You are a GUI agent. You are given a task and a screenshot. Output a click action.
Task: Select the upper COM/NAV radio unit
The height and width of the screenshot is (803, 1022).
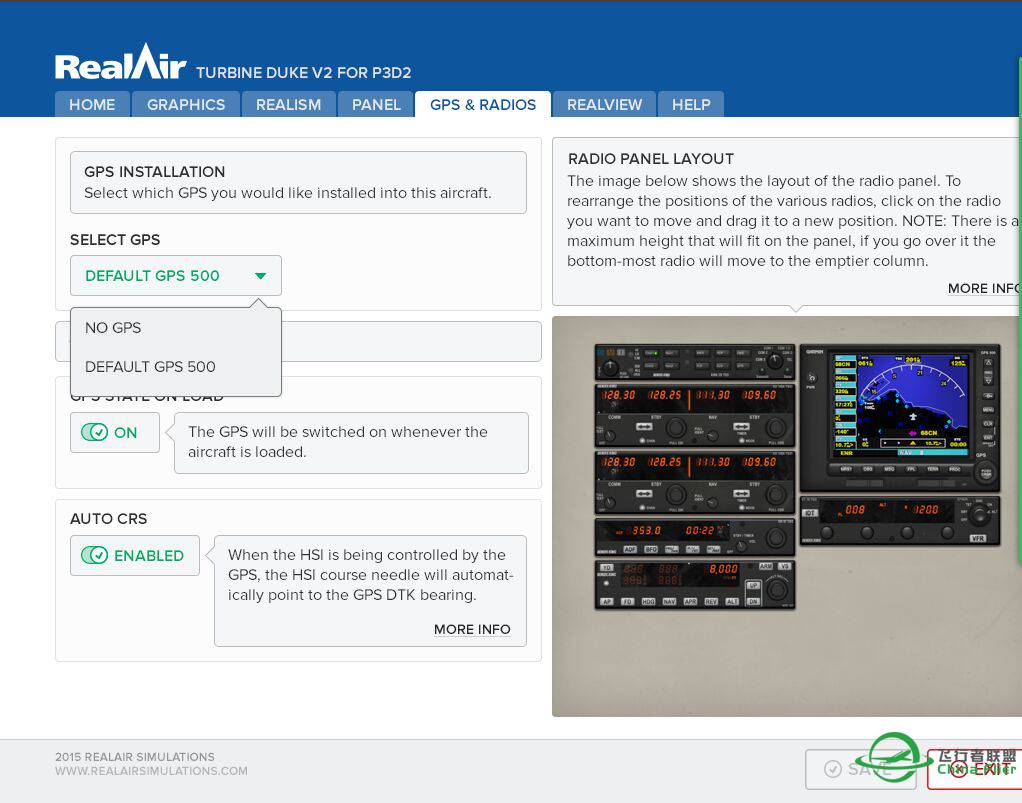(694, 414)
